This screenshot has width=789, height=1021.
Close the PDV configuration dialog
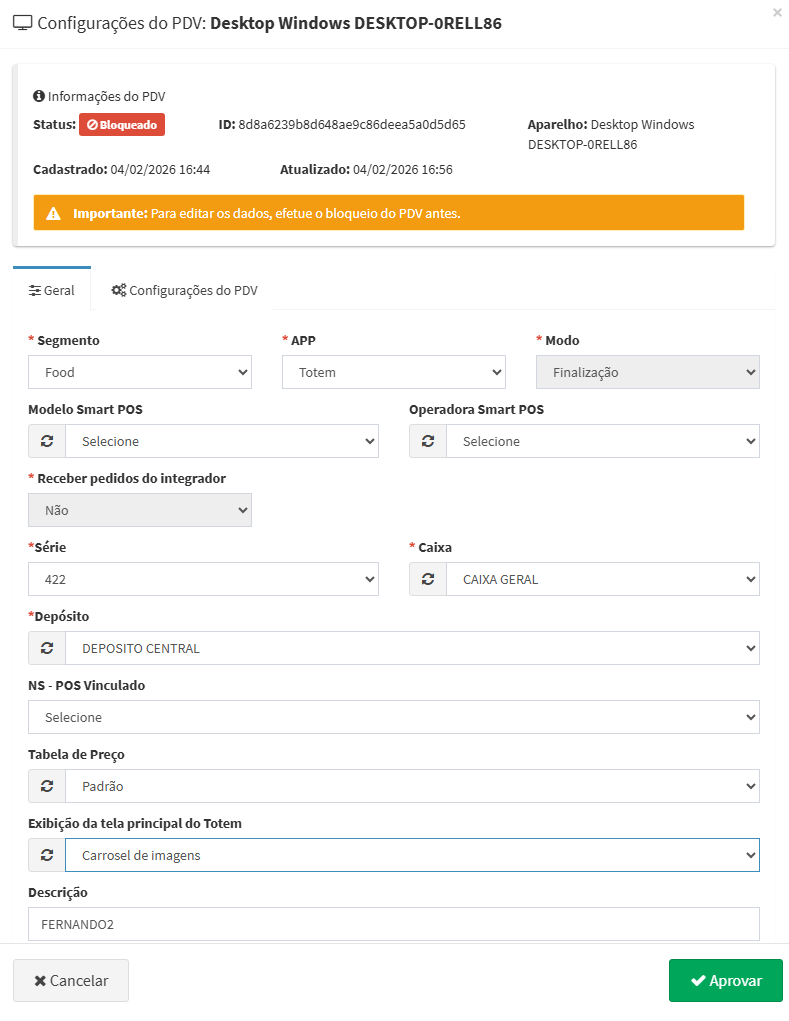click(x=777, y=13)
